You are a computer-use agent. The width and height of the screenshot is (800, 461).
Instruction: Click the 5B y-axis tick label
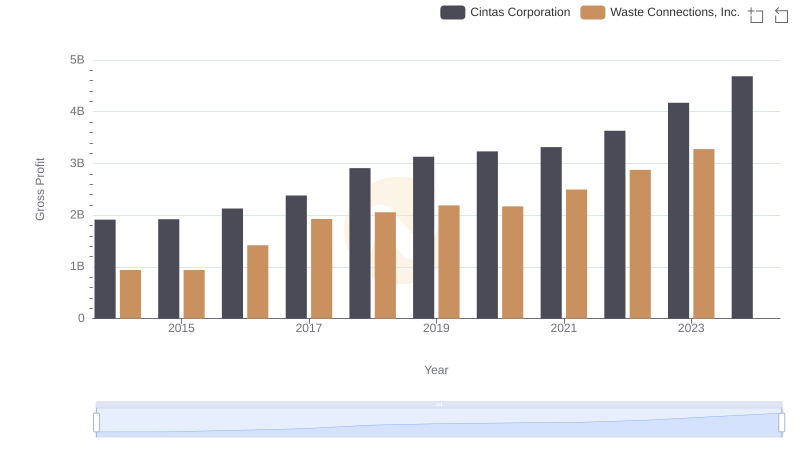click(77, 60)
